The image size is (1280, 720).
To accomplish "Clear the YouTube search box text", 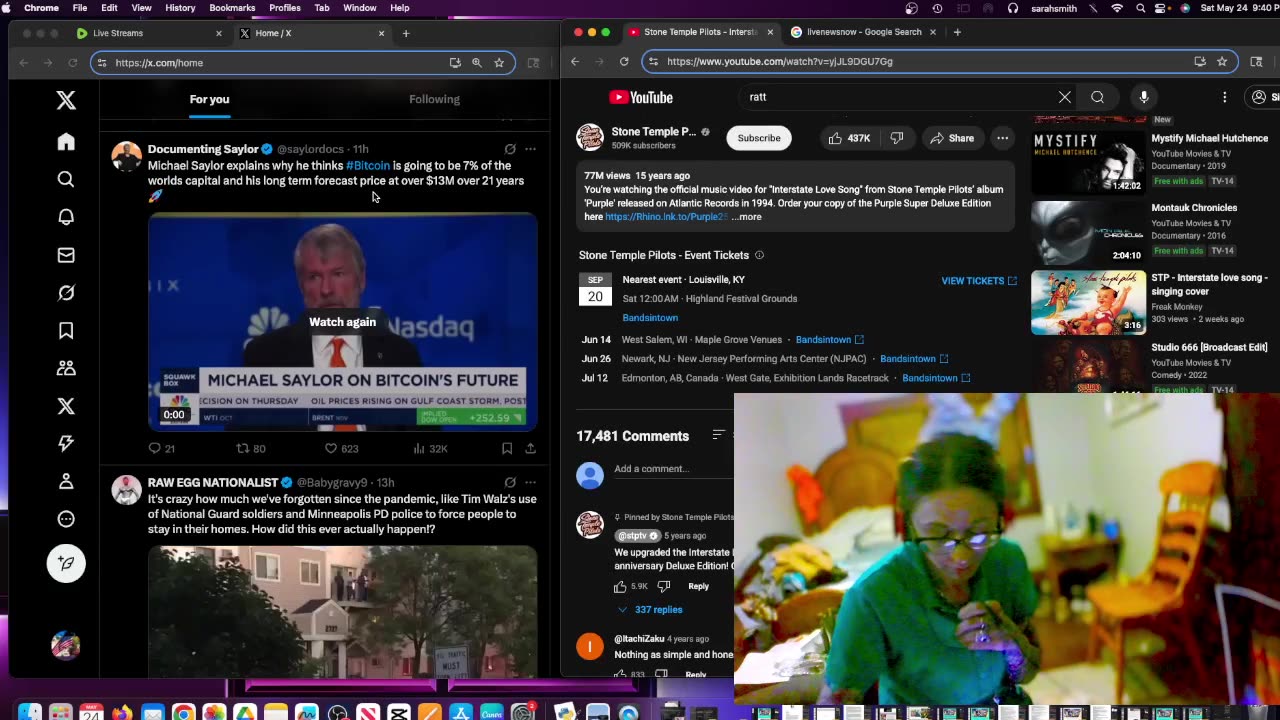I will [x=1065, y=97].
